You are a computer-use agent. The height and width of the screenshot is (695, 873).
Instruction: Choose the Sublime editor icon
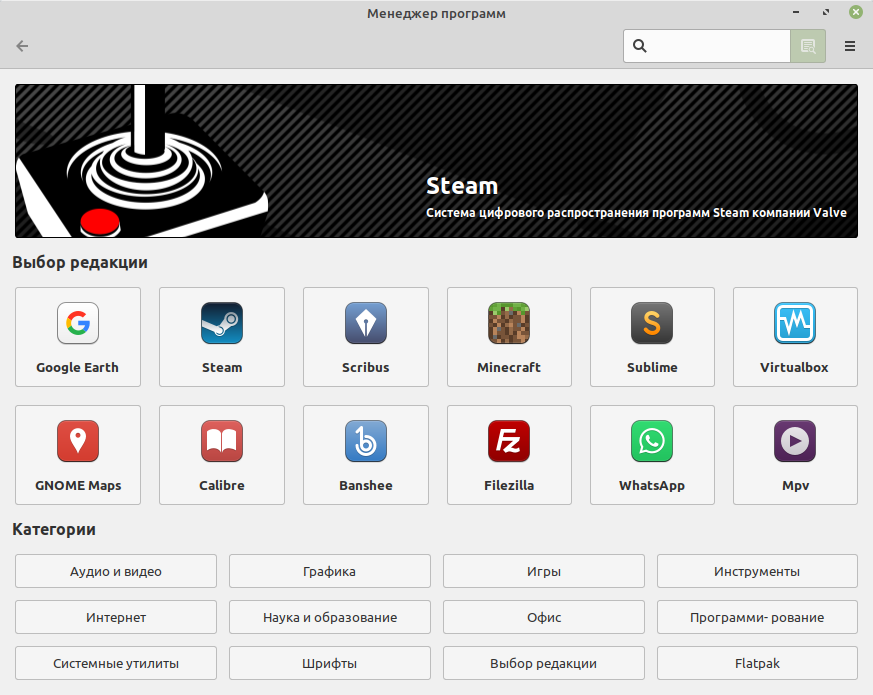pos(652,323)
